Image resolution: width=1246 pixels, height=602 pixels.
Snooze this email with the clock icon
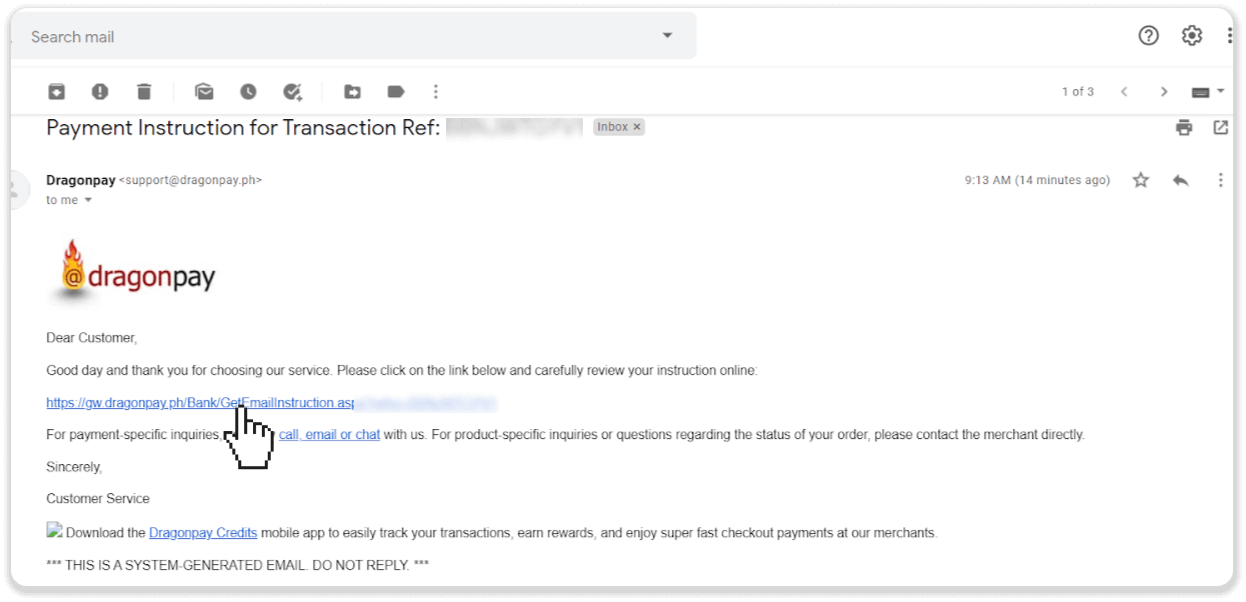(x=248, y=92)
